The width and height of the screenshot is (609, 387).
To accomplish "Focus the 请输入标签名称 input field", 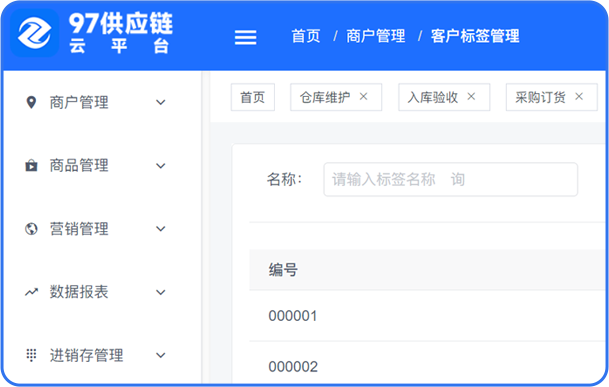I will pyautogui.click(x=451, y=180).
